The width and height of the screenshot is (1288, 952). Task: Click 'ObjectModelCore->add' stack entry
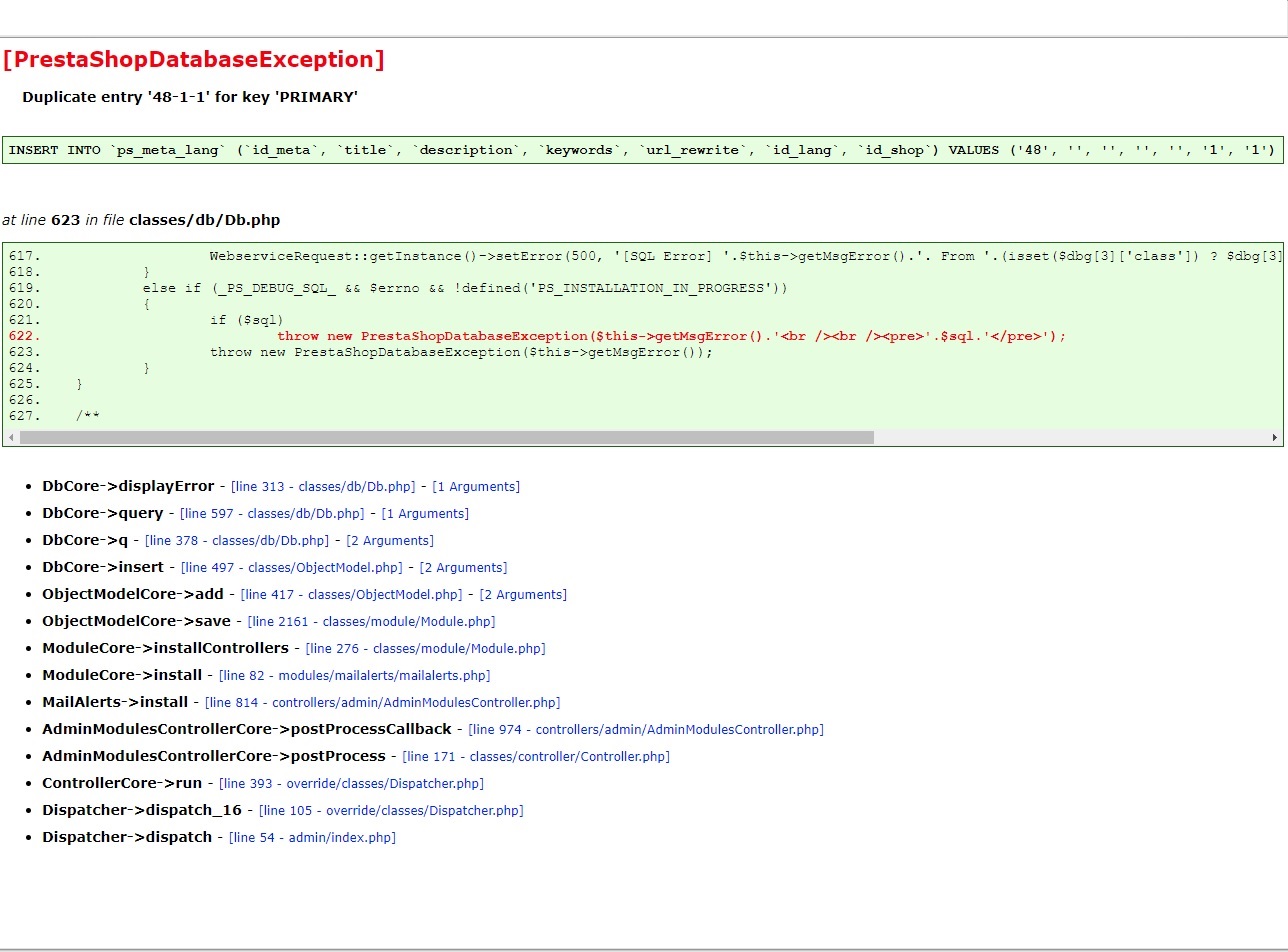click(x=133, y=594)
